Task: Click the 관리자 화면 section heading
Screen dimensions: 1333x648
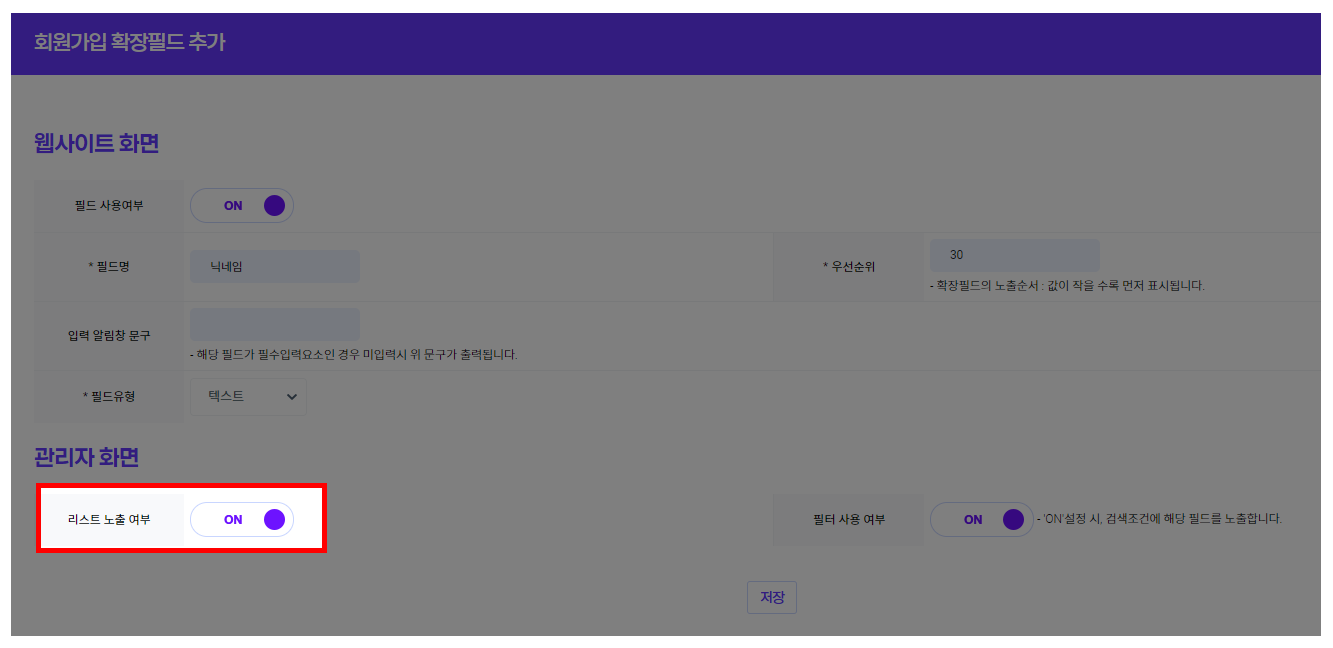Action: pyautogui.click(x=86, y=458)
